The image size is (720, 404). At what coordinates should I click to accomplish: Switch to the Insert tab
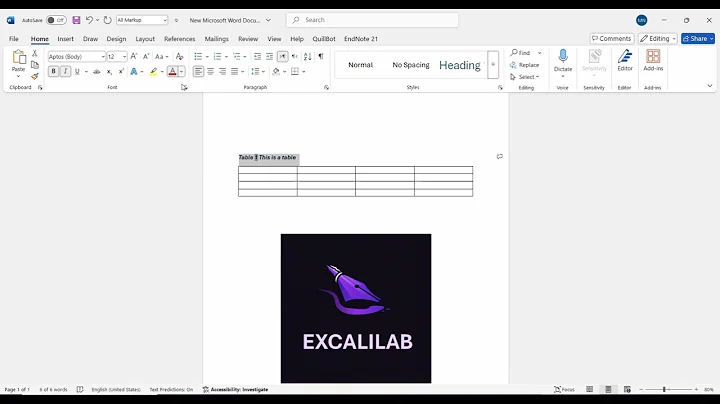coord(66,39)
